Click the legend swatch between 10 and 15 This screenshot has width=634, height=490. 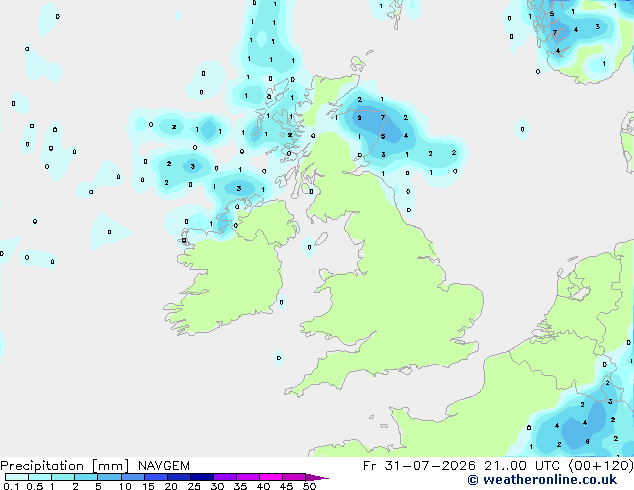coord(132,477)
